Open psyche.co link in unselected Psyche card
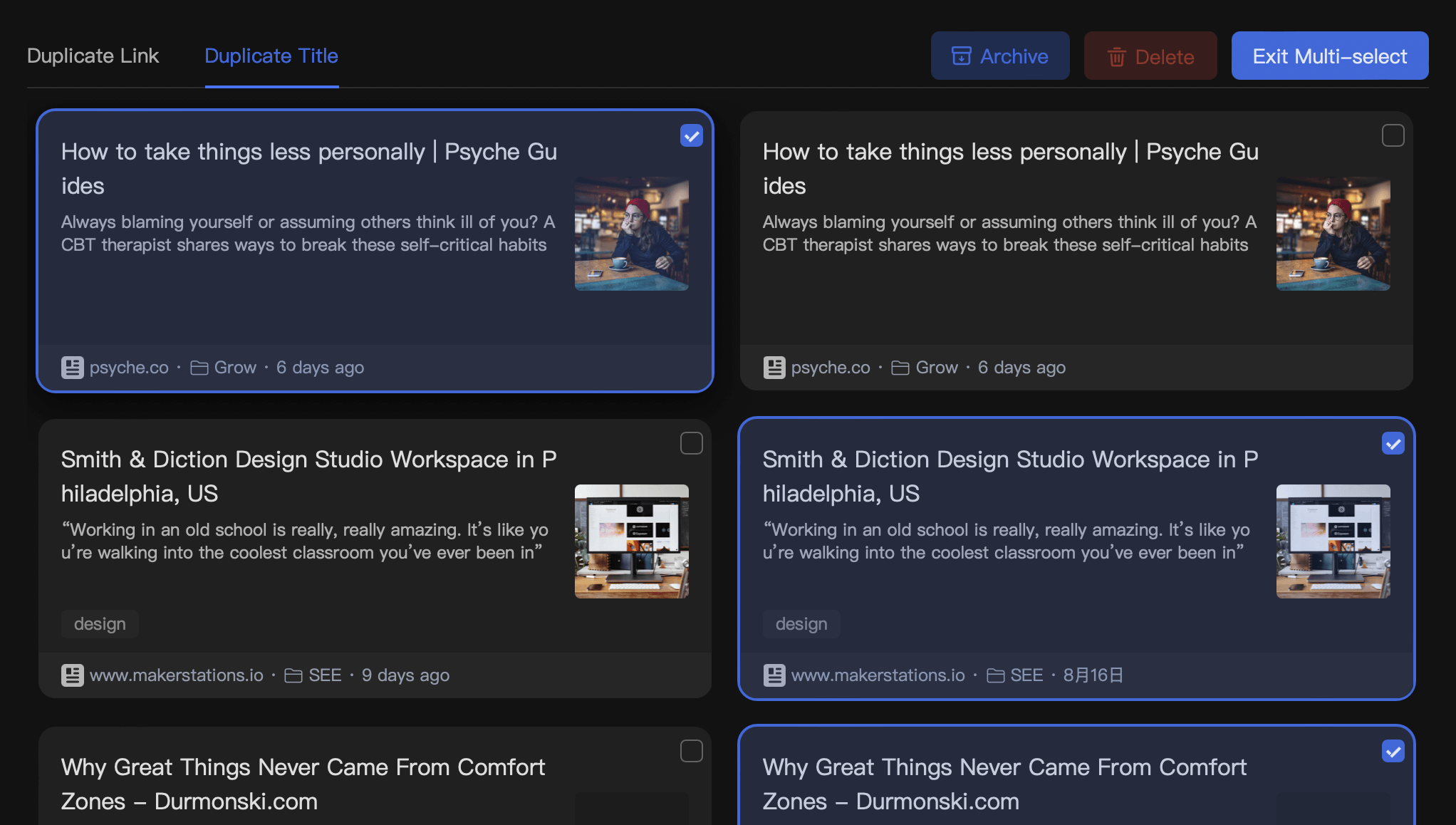Image resolution: width=1456 pixels, height=825 pixels. (831, 368)
